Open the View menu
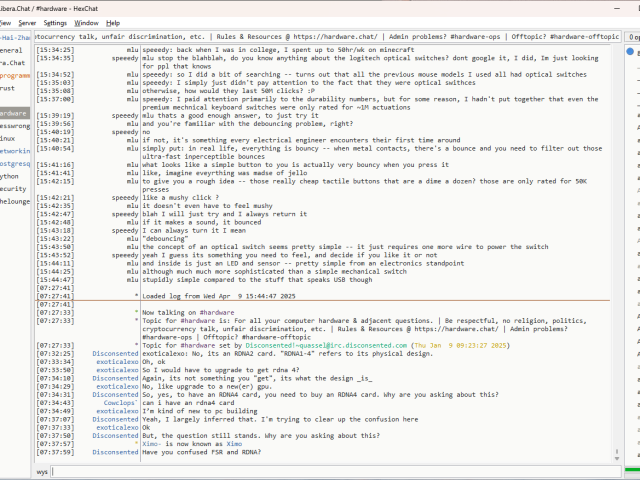Image resolution: width=640 pixels, height=480 pixels. click(x=5, y=22)
